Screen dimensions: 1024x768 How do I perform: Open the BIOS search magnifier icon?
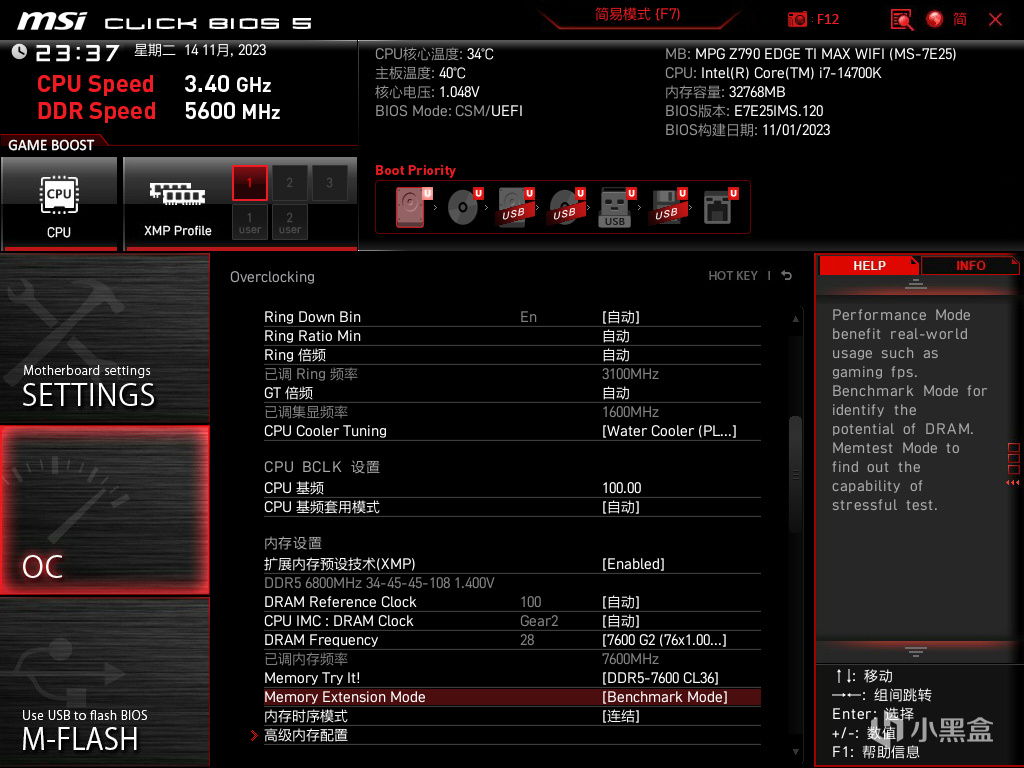pyautogui.click(x=902, y=20)
